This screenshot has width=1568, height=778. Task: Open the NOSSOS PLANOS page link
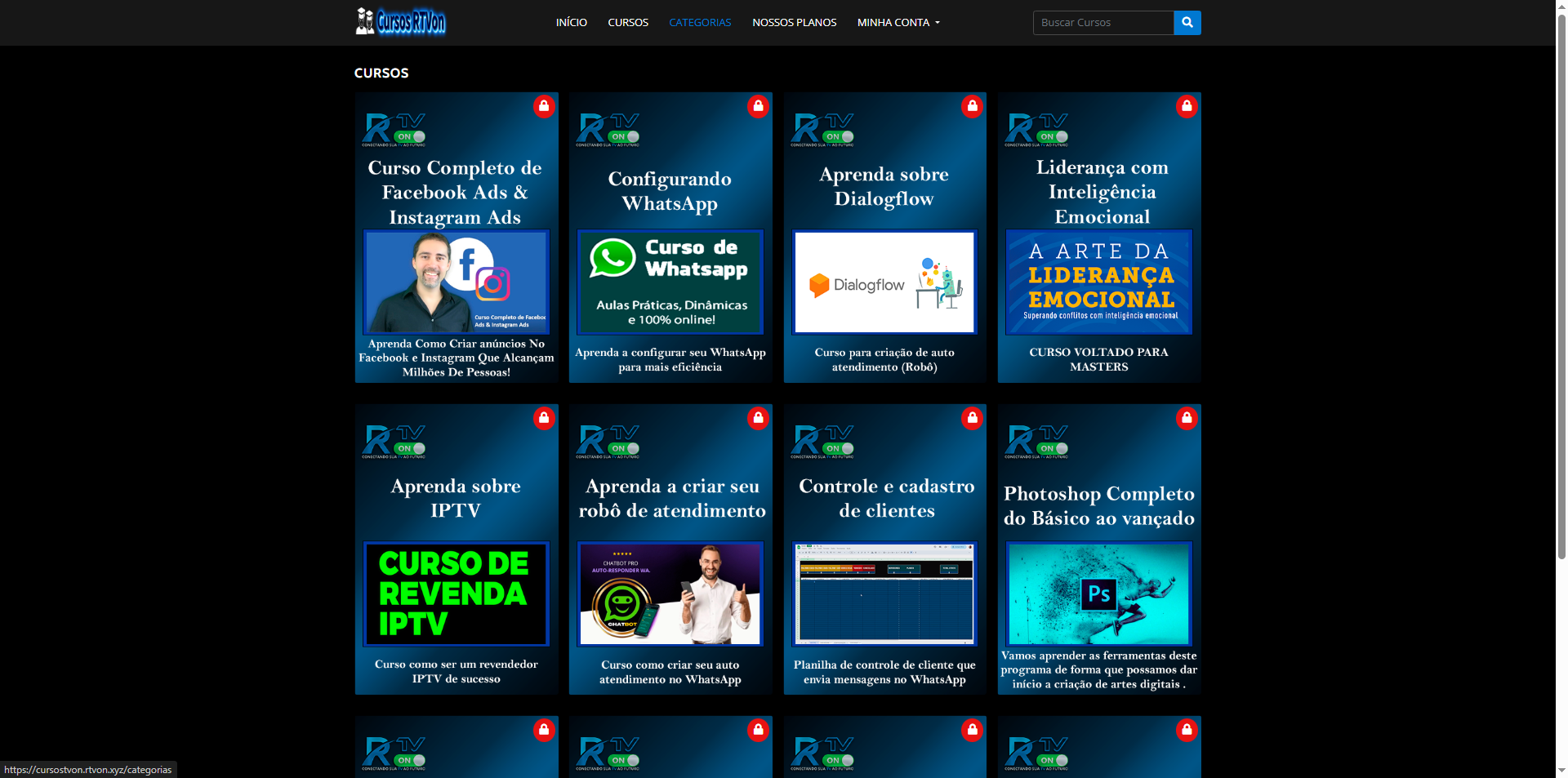794,23
